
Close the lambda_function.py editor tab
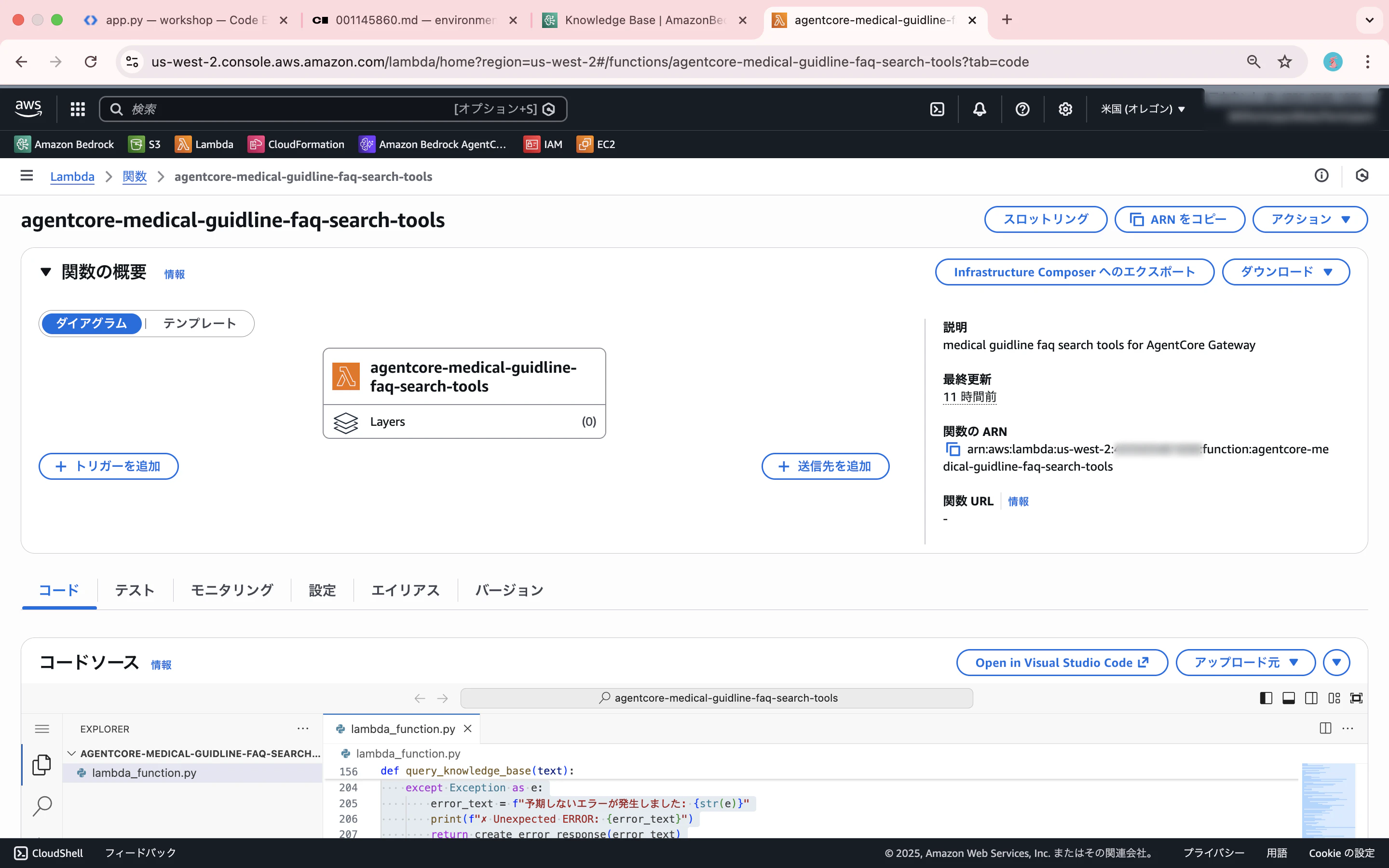click(468, 729)
